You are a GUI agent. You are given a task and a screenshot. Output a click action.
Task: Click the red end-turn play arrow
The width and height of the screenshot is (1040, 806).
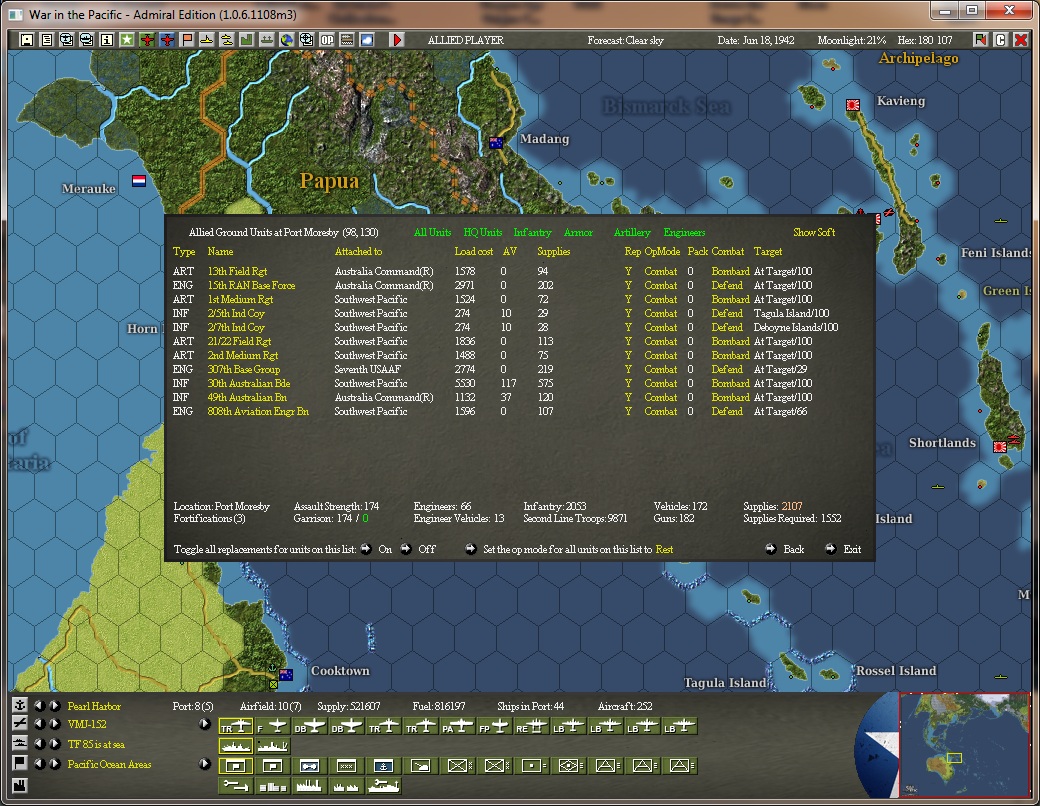click(x=397, y=40)
